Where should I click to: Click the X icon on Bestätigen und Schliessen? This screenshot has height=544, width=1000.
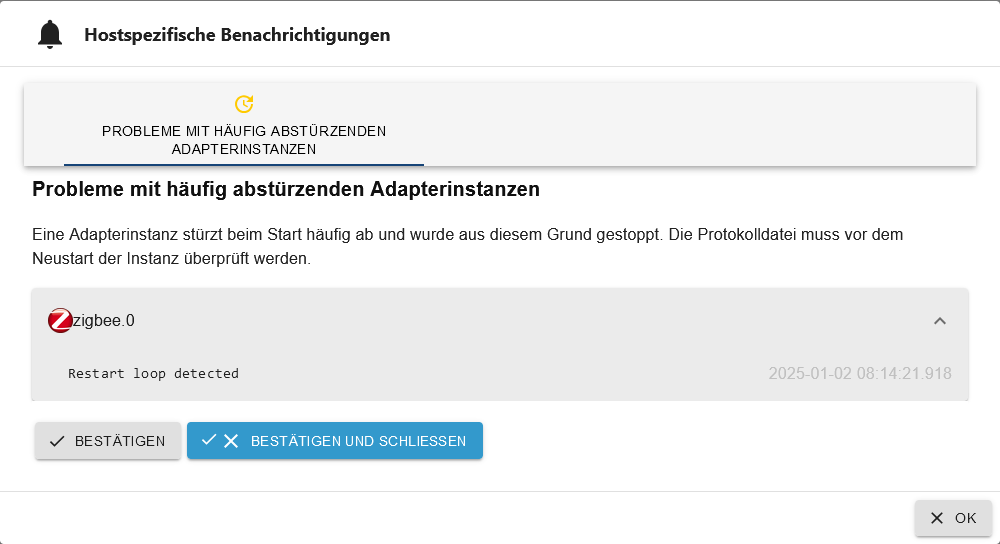coord(231,441)
